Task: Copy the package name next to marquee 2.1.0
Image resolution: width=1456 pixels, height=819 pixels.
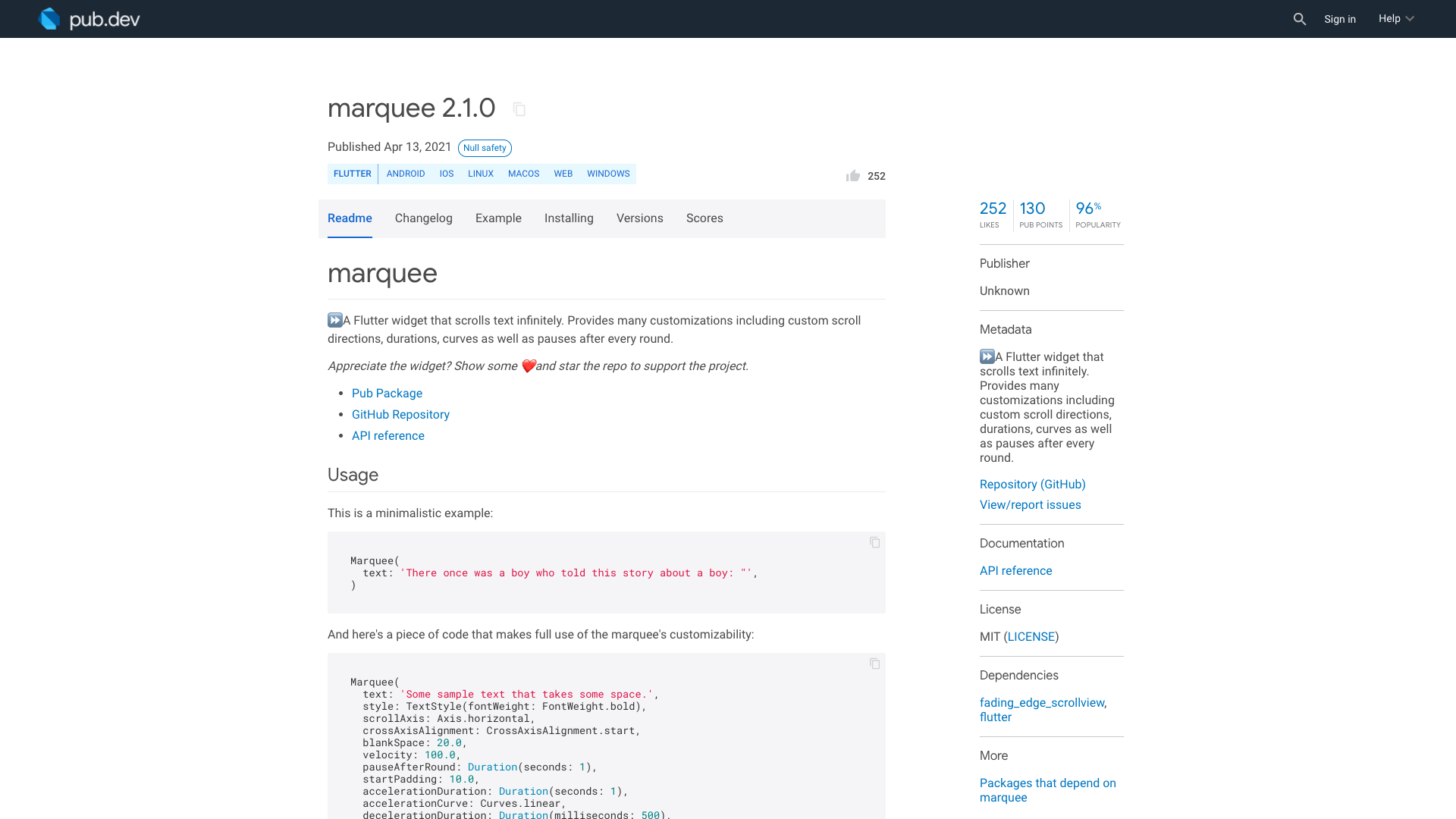Action: click(519, 109)
